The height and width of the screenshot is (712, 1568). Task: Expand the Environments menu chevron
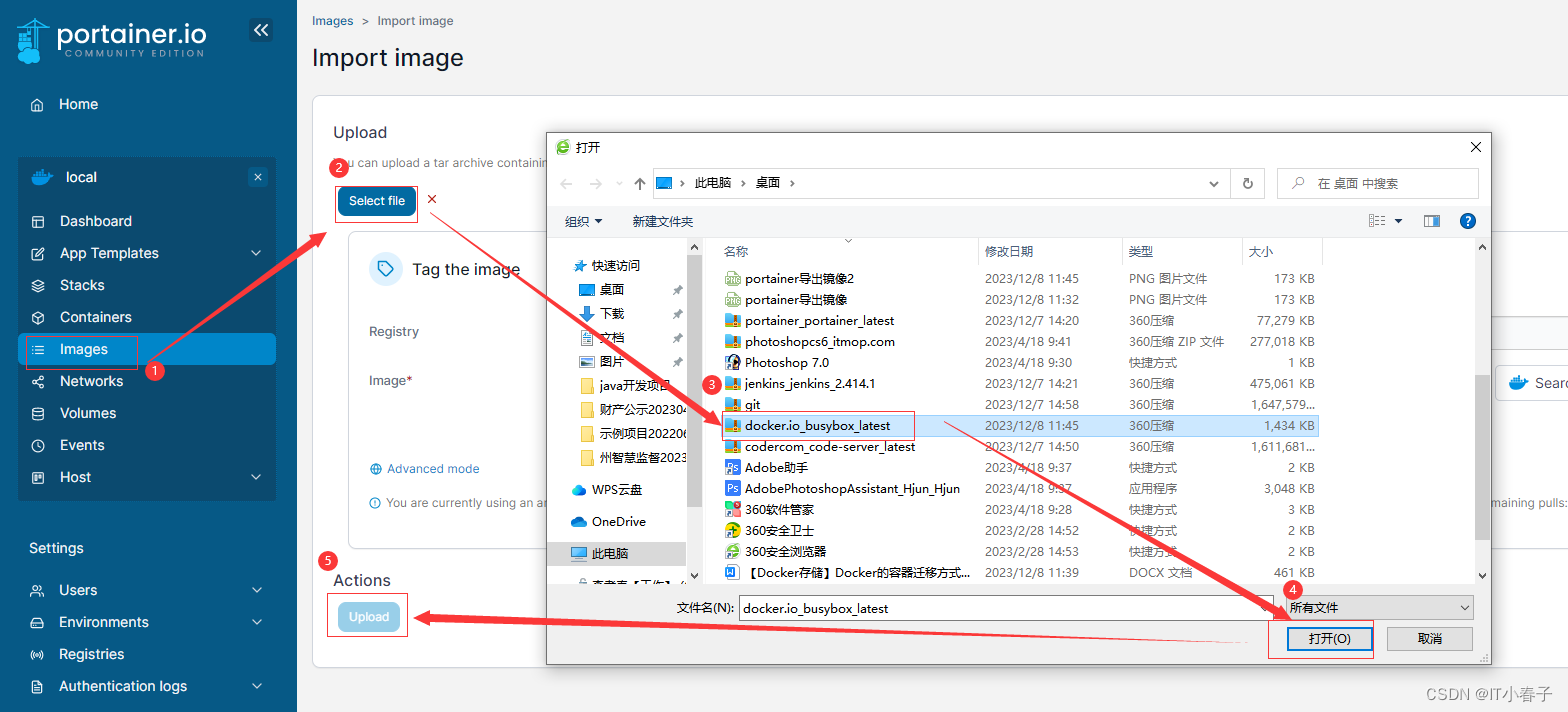[256, 622]
